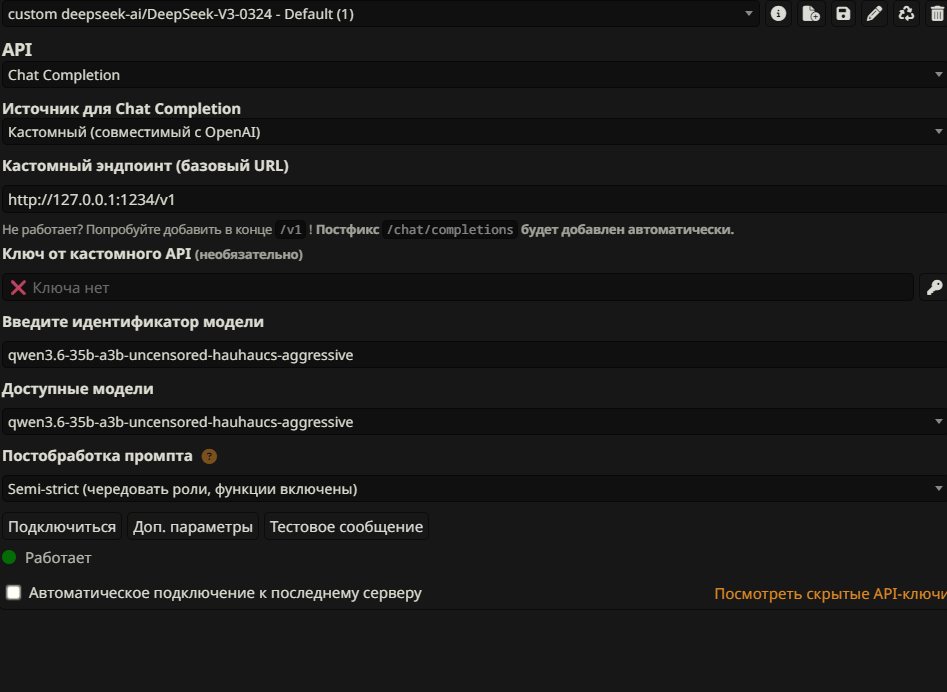Screen dimensions: 947x692
Task: Open the connection profile dropdown at top
Action: [380, 14]
